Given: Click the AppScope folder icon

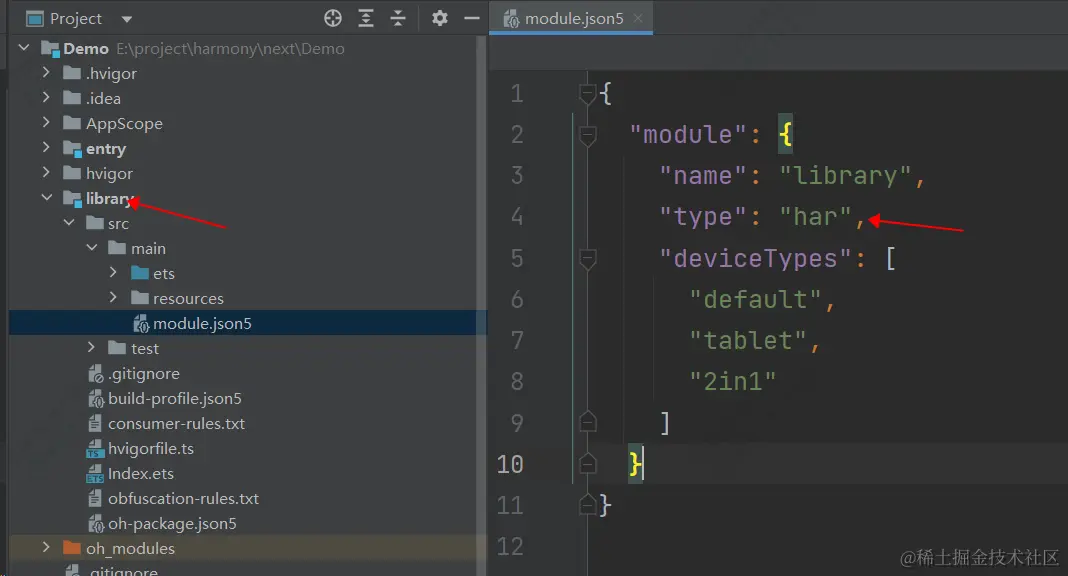Looking at the screenshot, I should point(72,123).
